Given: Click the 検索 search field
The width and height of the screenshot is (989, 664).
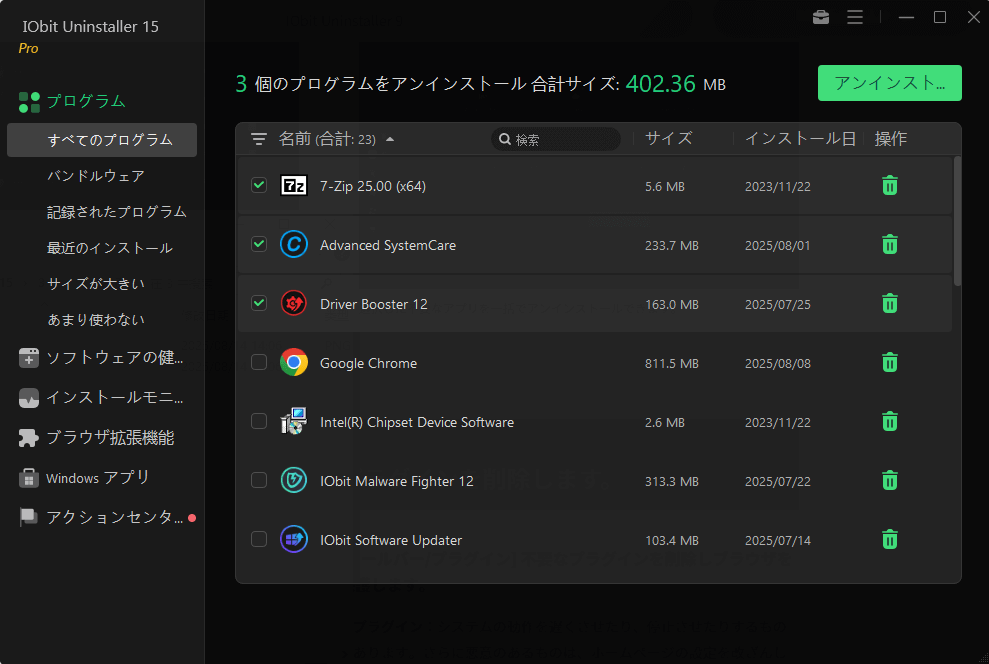Looking at the screenshot, I should pos(556,139).
